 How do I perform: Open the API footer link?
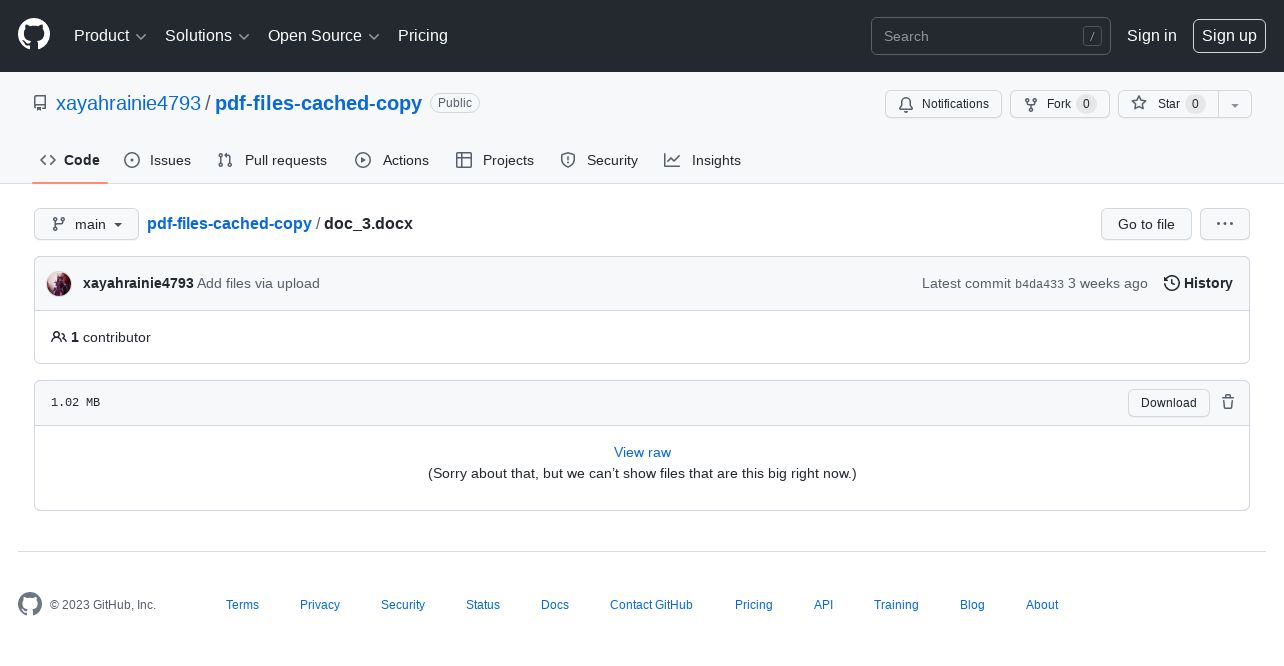coord(823,605)
